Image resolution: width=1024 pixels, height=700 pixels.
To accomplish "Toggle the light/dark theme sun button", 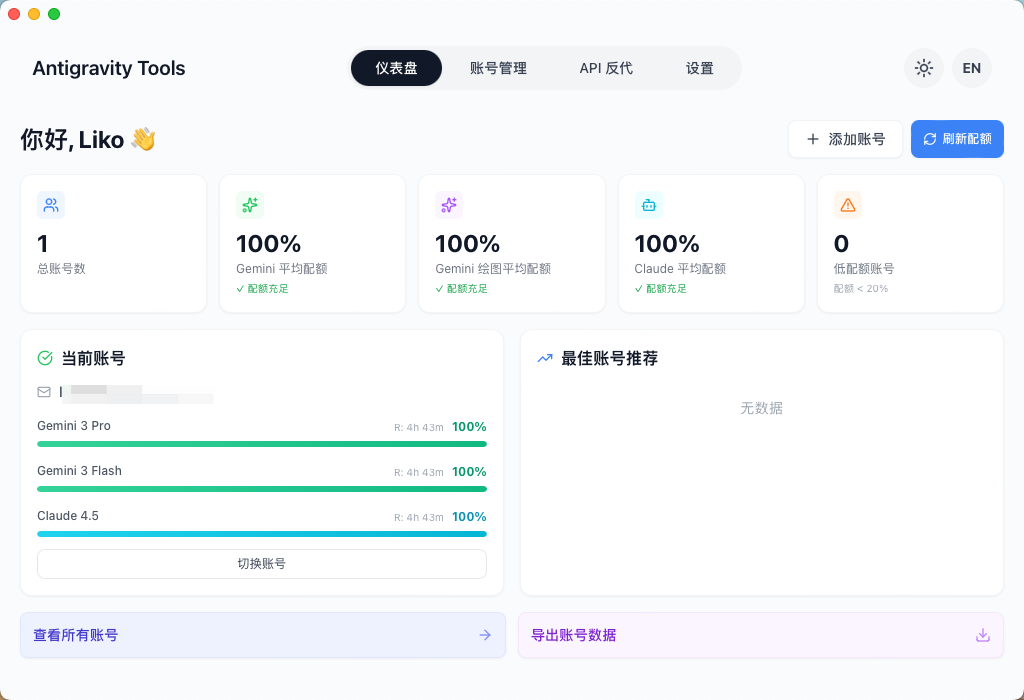I will [x=923, y=68].
